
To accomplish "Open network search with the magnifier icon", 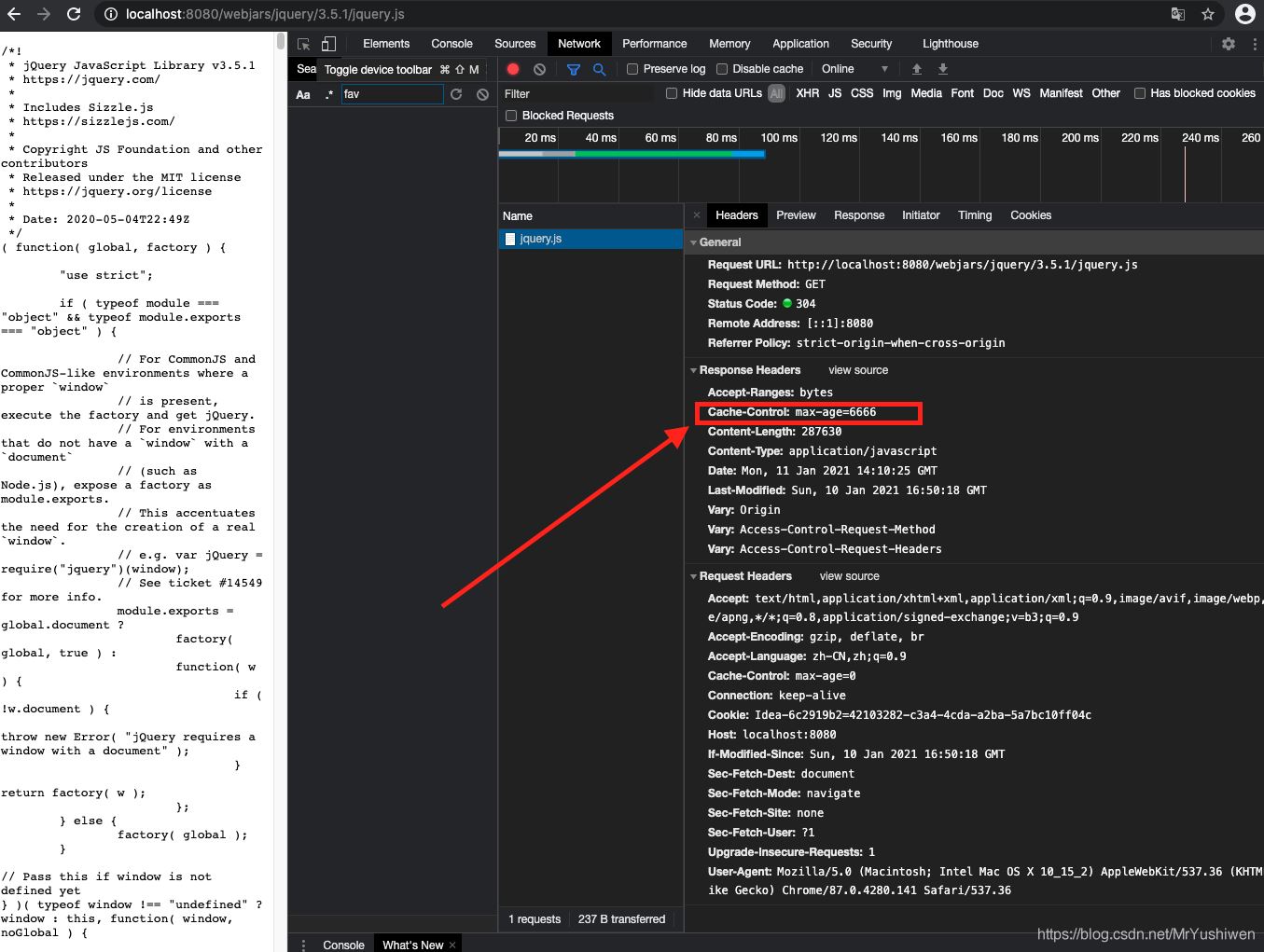I will coord(599,69).
